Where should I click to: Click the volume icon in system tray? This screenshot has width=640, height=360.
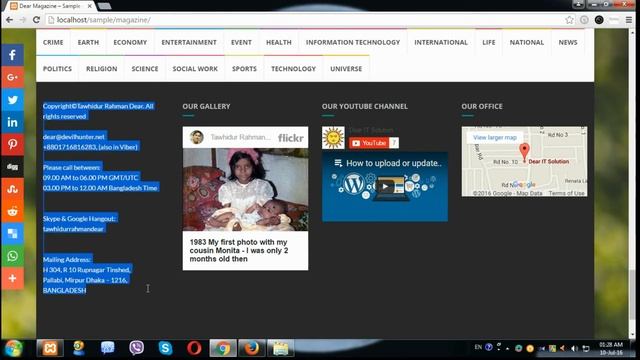[574, 349]
